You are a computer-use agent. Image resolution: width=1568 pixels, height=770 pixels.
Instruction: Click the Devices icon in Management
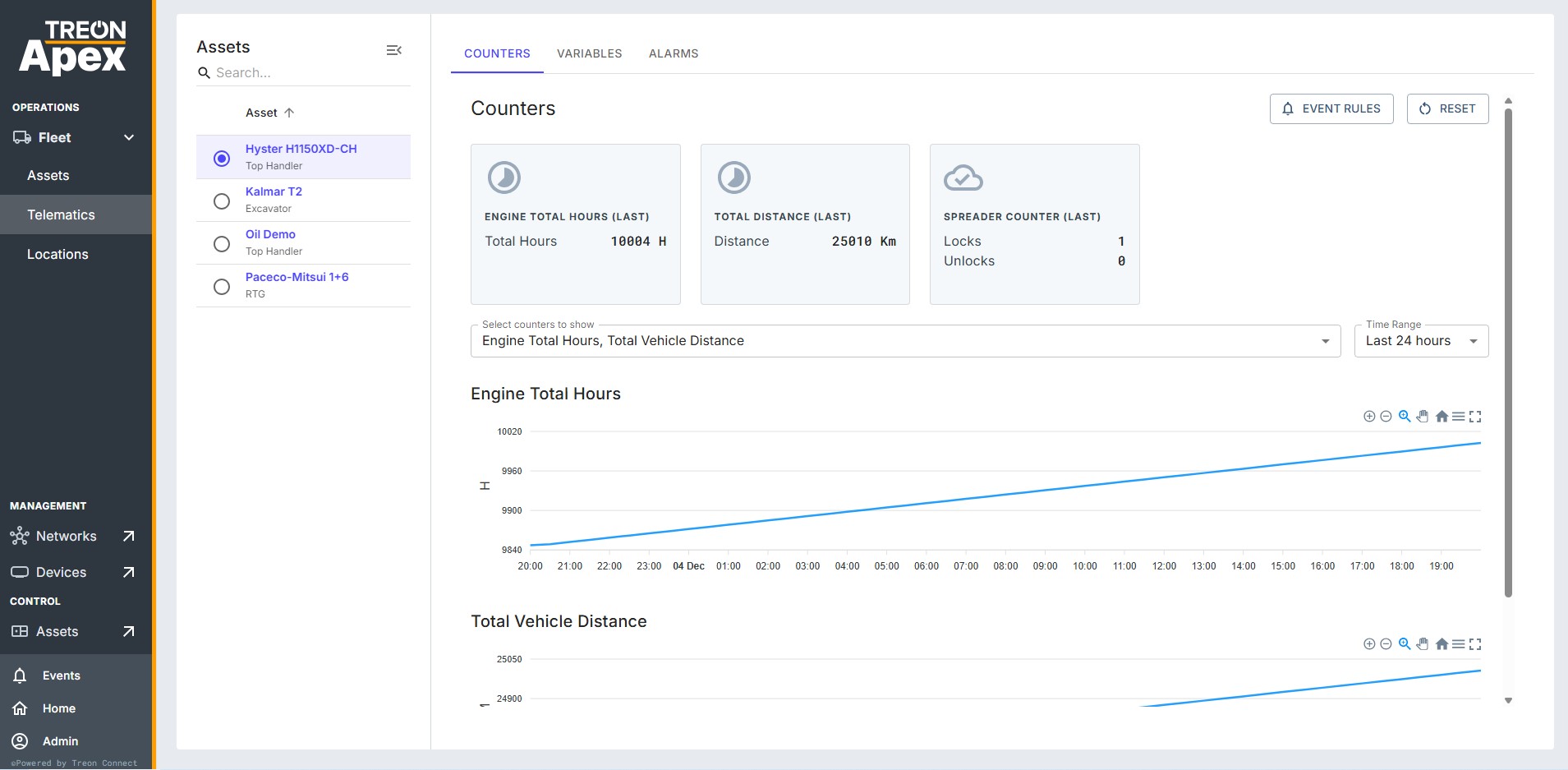pyautogui.click(x=20, y=572)
